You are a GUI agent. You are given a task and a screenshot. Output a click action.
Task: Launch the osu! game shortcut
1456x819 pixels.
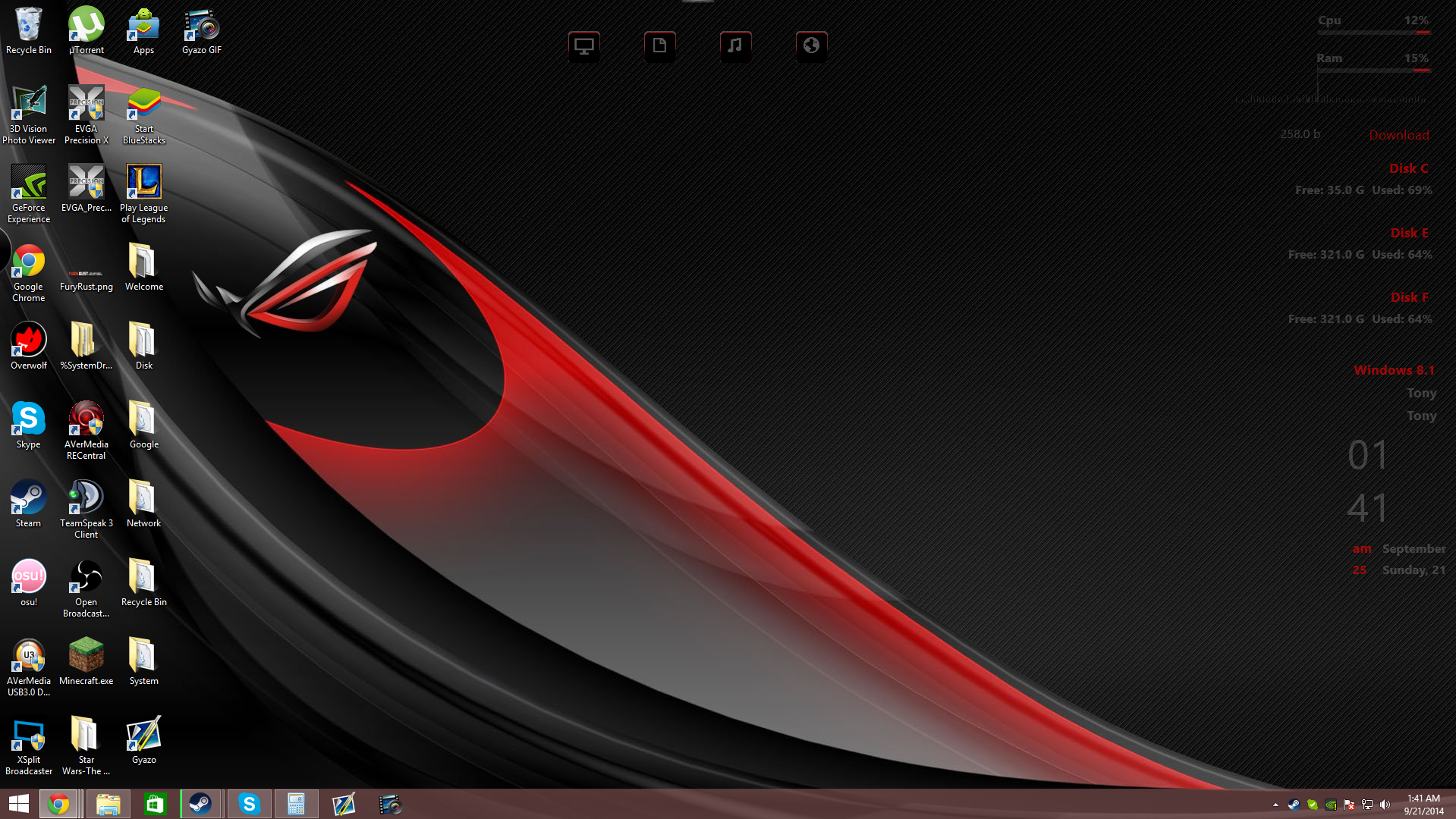coord(29,582)
